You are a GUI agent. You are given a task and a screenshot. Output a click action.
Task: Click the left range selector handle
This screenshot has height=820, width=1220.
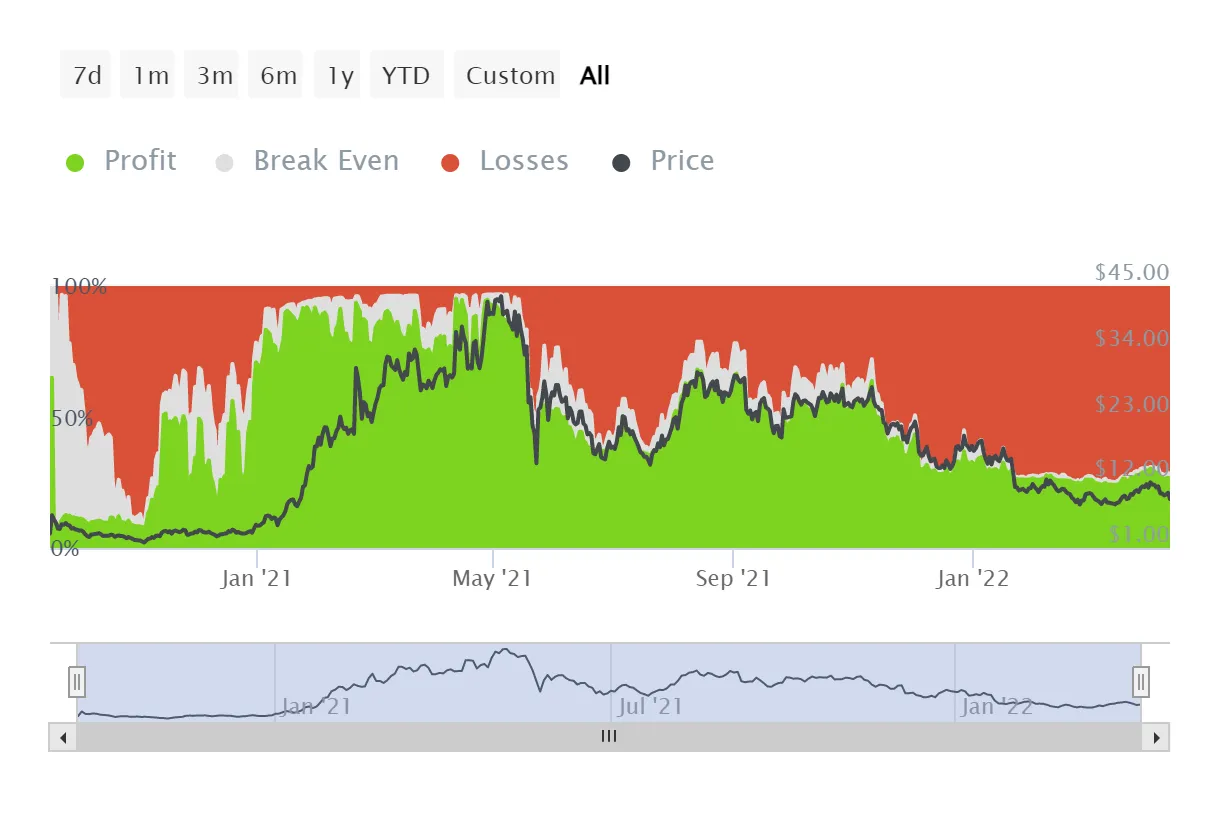click(x=77, y=681)
